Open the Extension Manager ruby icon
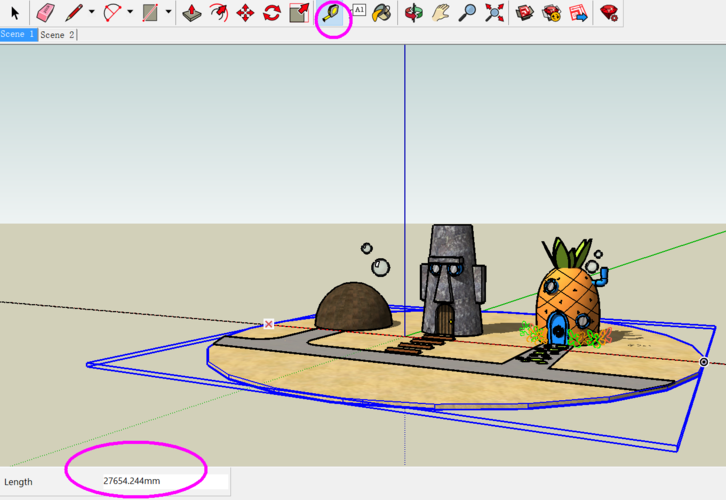This screenshot has height=500, width=726. [609, 13]
